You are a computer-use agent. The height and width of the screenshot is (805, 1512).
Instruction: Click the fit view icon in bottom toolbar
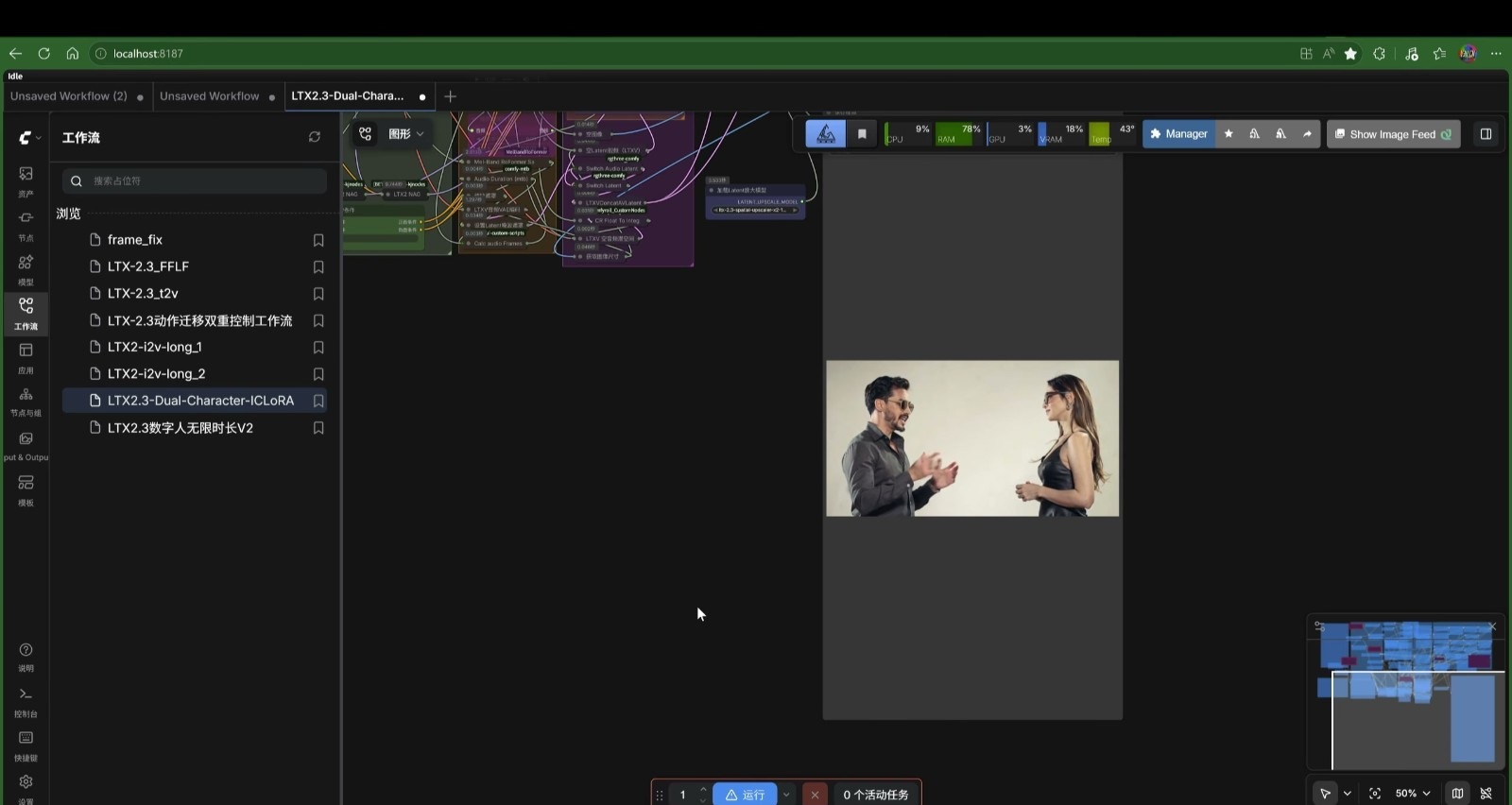coord(1375,794)
